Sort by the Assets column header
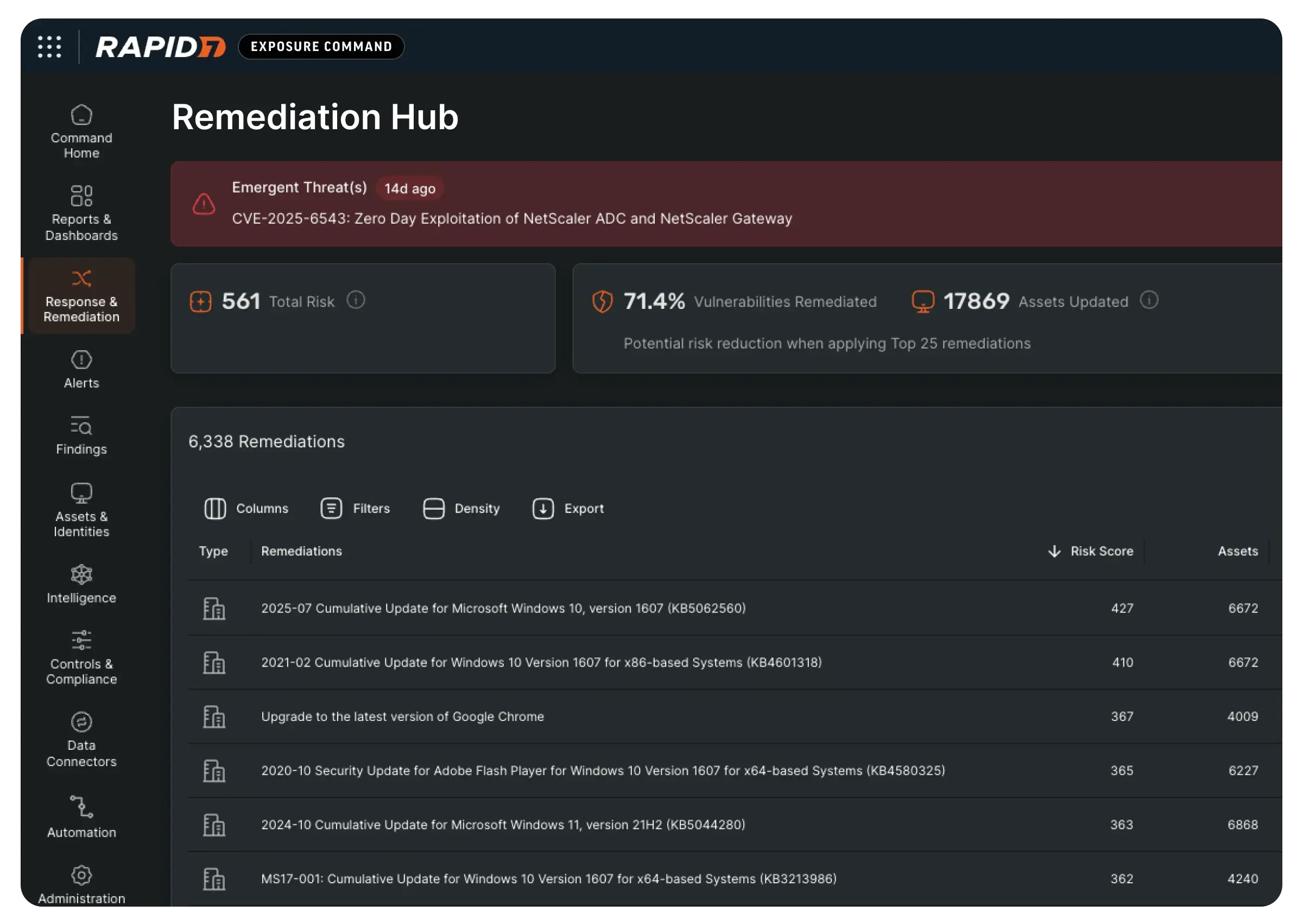The height and width of the screenshot is (924, 1303). (1237, 552)
